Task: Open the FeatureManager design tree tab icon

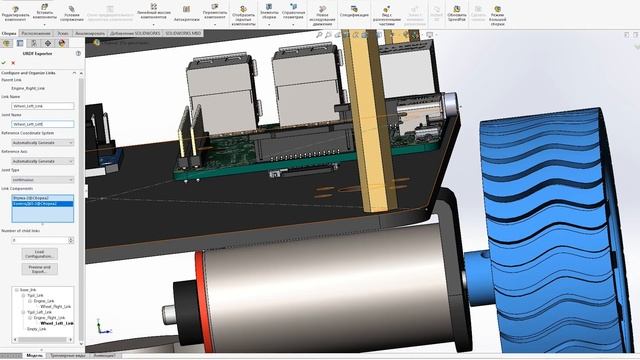Action: 6,43
